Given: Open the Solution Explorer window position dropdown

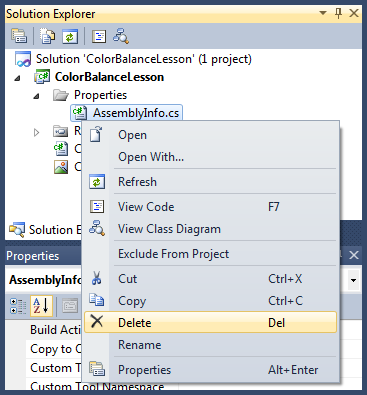Looking at the screenshot, I should [x=323, y=13].
